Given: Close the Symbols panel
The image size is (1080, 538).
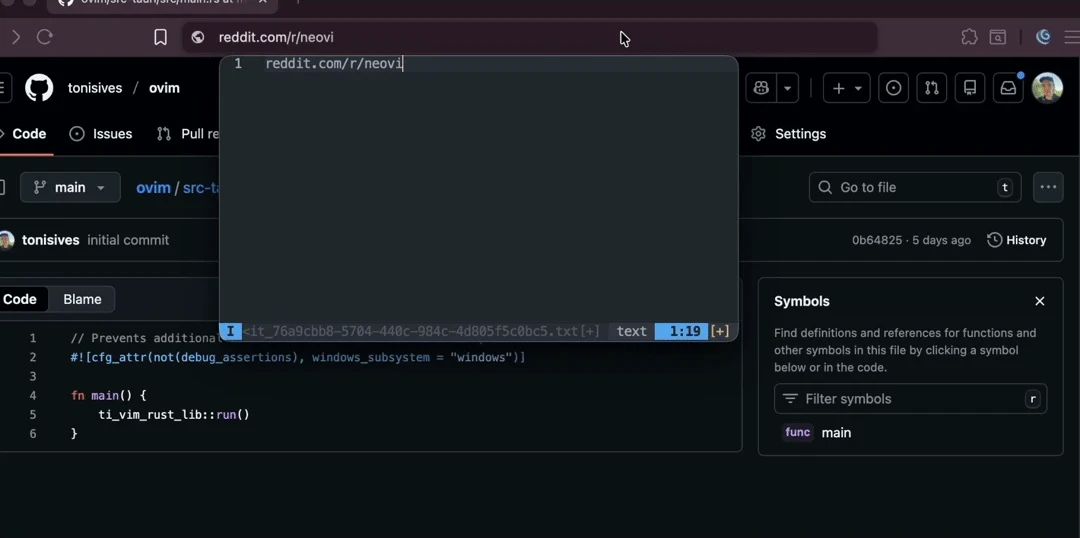Looking at the screenshot, I should [x=1040, y=301].
